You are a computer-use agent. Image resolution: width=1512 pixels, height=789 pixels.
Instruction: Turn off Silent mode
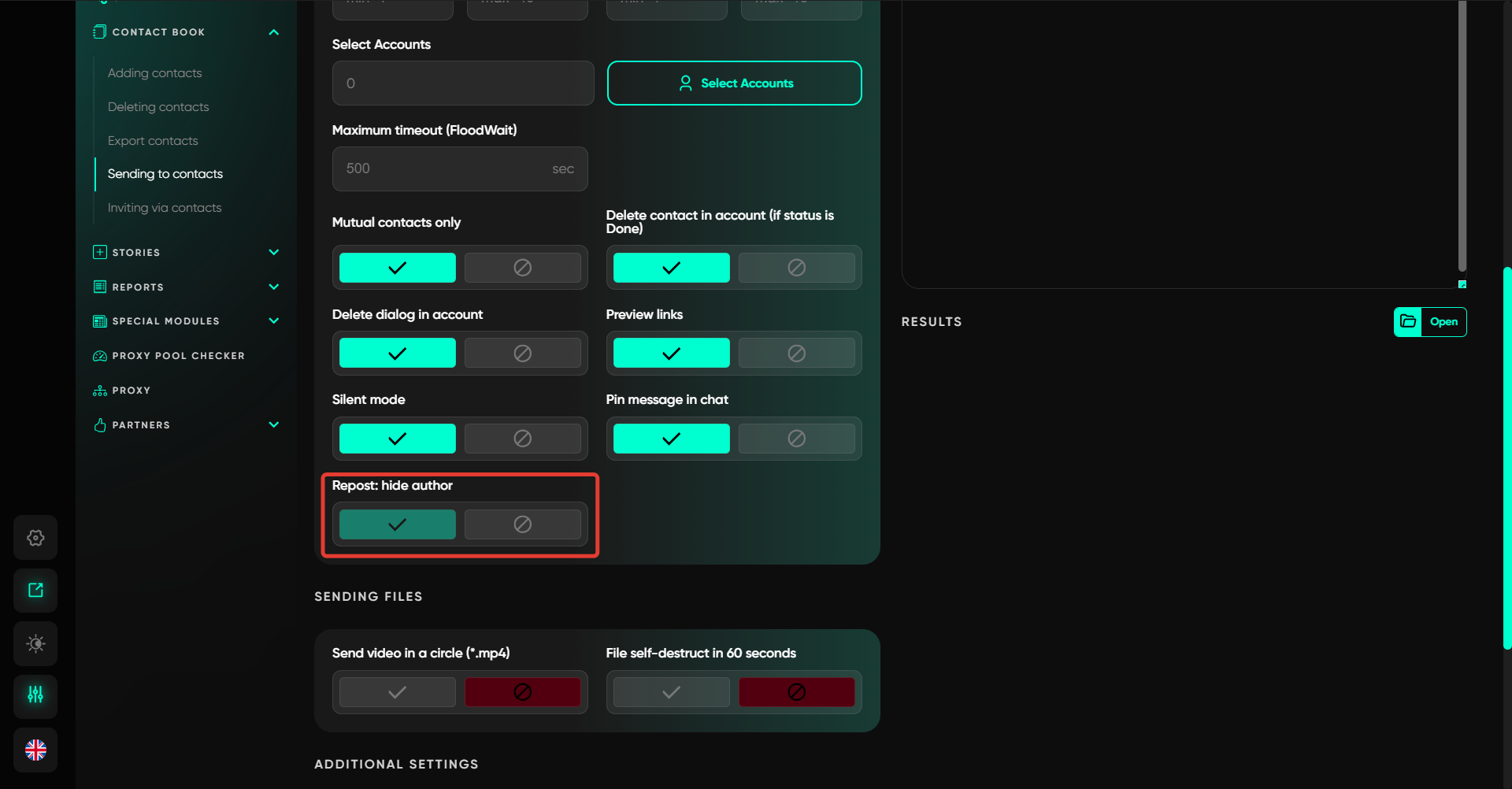pyautogui.click(x=522, y=439)
